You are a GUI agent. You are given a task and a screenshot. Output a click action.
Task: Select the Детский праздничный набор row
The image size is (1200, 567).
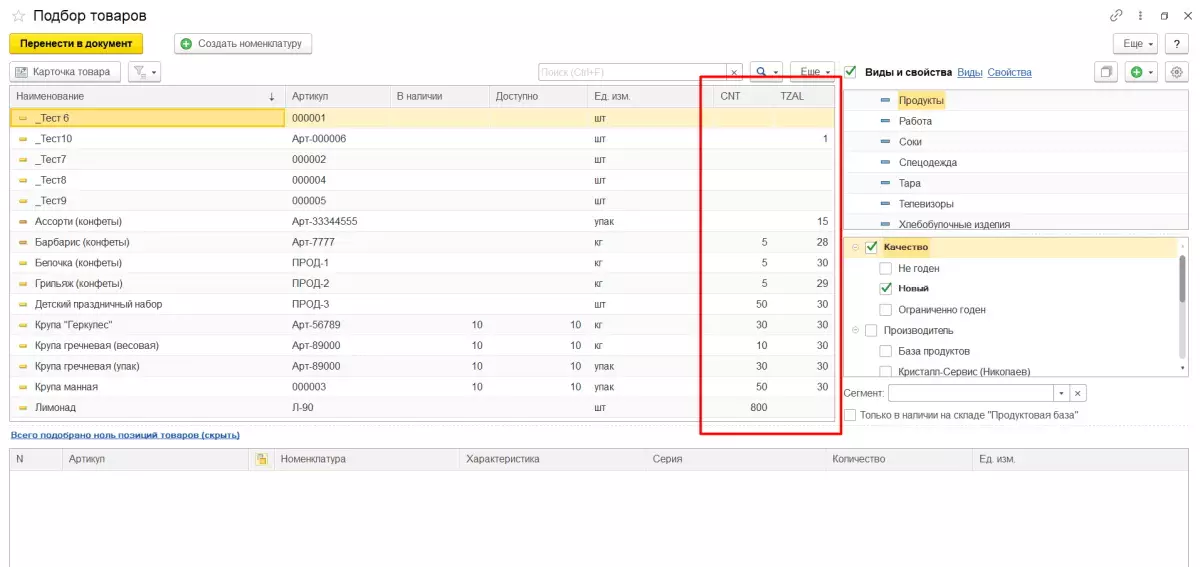(x=422, y=304)
